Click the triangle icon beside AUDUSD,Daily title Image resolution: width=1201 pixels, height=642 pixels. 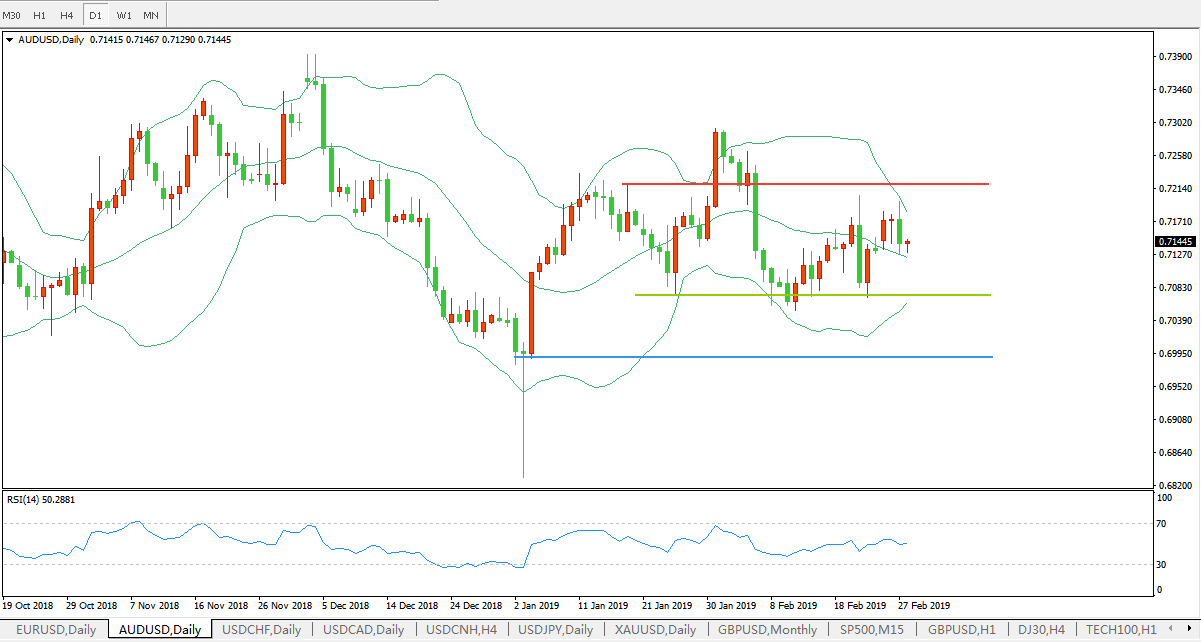(10, 40)
